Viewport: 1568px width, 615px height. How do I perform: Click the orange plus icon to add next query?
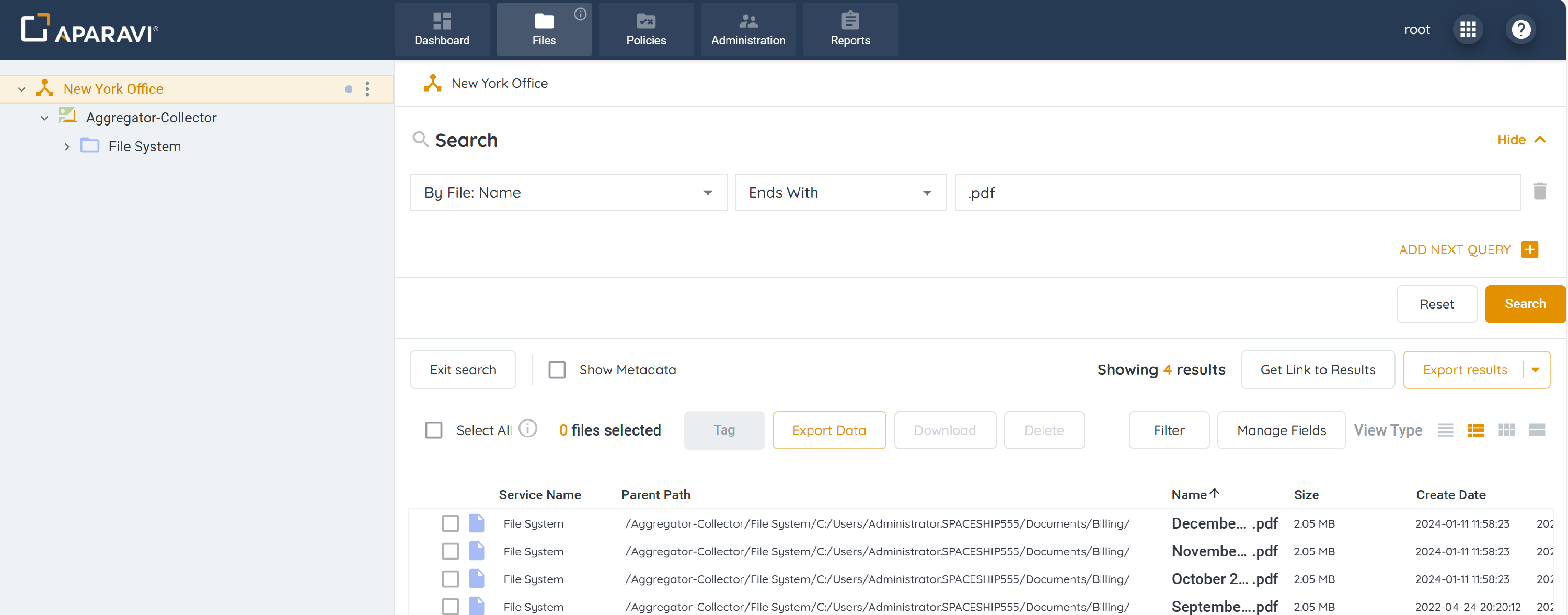[x=1529, y=249]
